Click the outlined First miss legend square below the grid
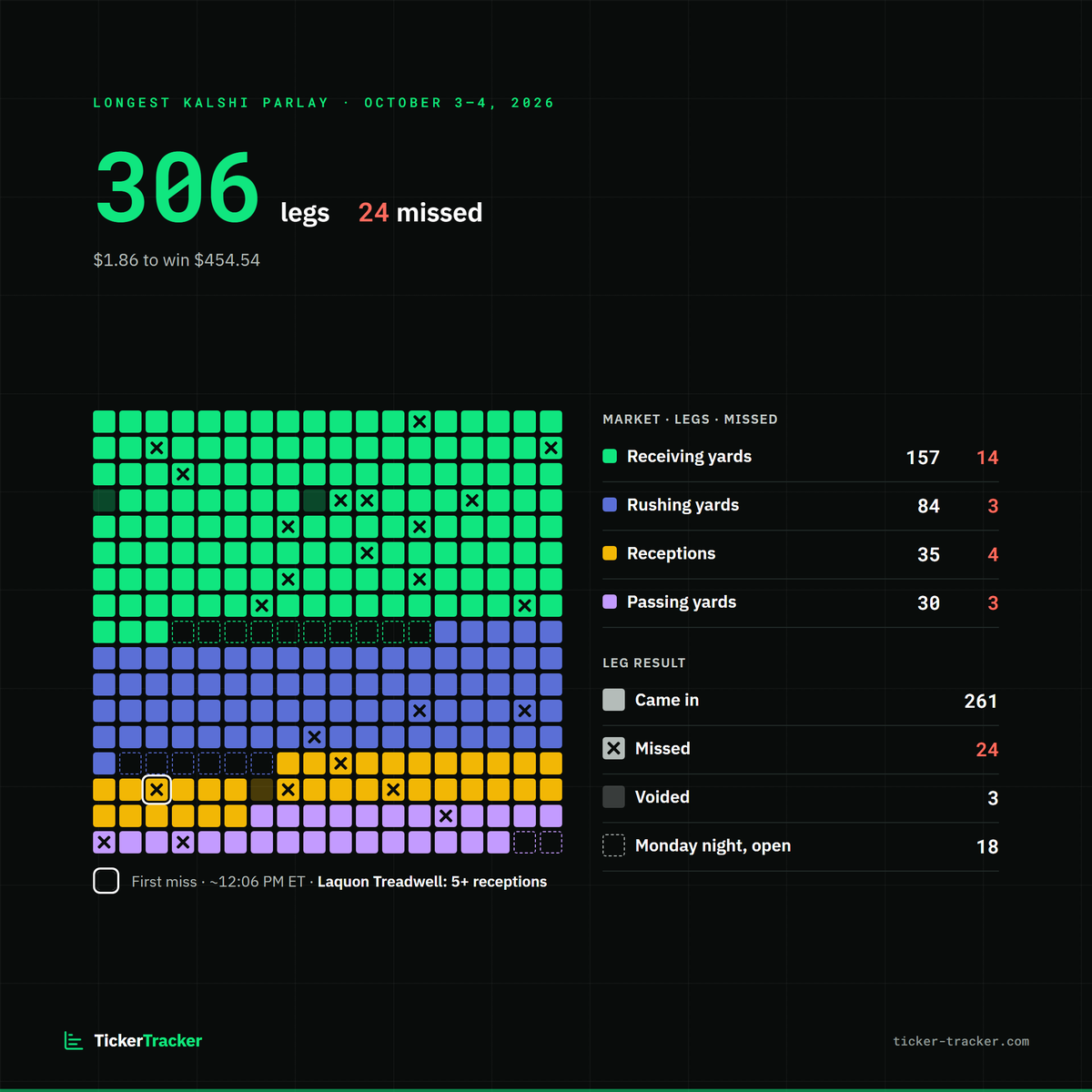1092x1092 pixels. click(x=106, y=881)
